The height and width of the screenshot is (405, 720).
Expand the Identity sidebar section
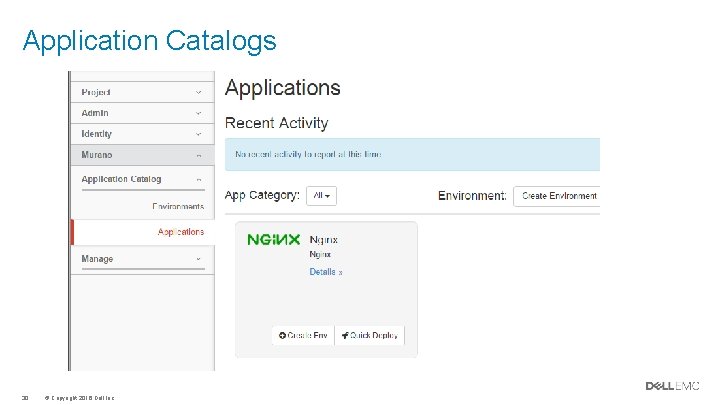pyautogui.click(x=142, y=134)
